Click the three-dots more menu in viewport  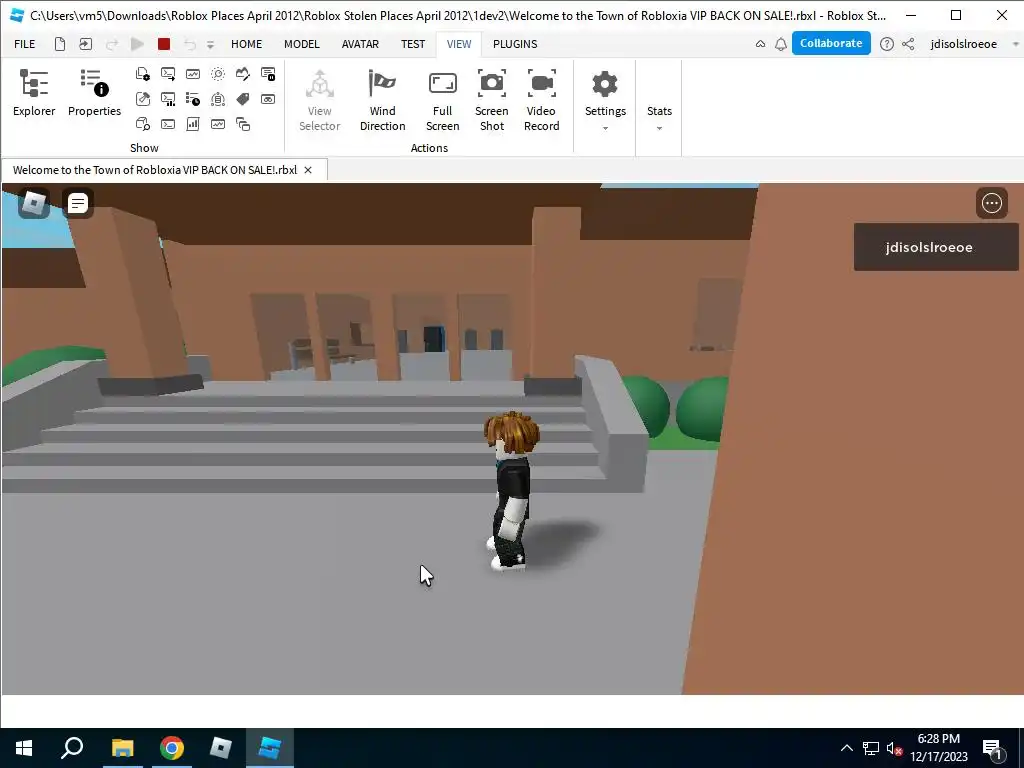pyautogui.click(x=991, y=203)
